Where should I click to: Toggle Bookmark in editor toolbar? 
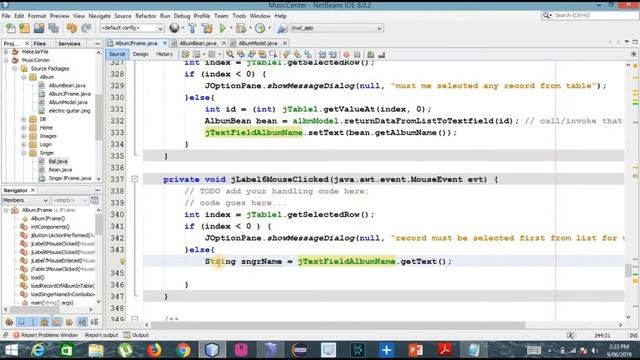click(x=308, y=54)
